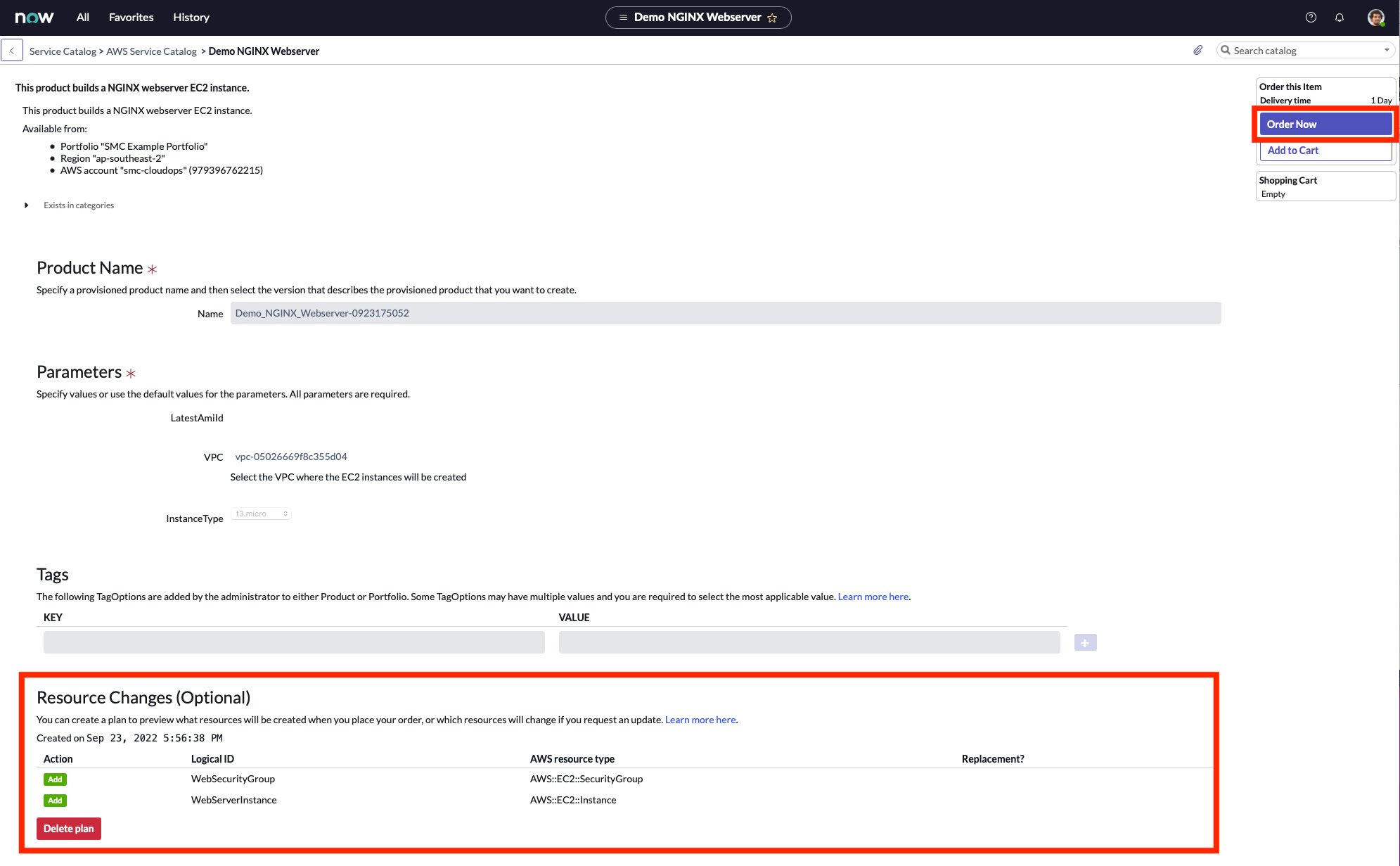
Task: Open the Search catalog dropdown arrow
Action: [x=1387, y=51]
